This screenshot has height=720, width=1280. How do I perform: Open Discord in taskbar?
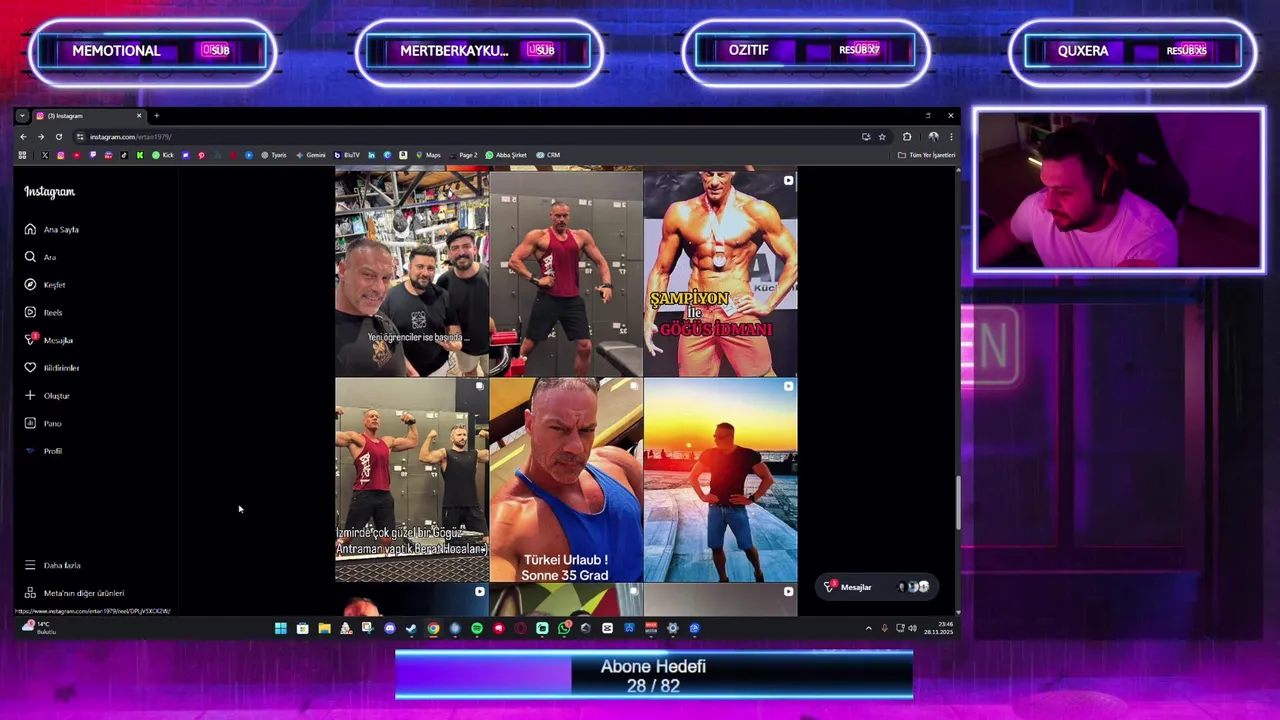390,628
